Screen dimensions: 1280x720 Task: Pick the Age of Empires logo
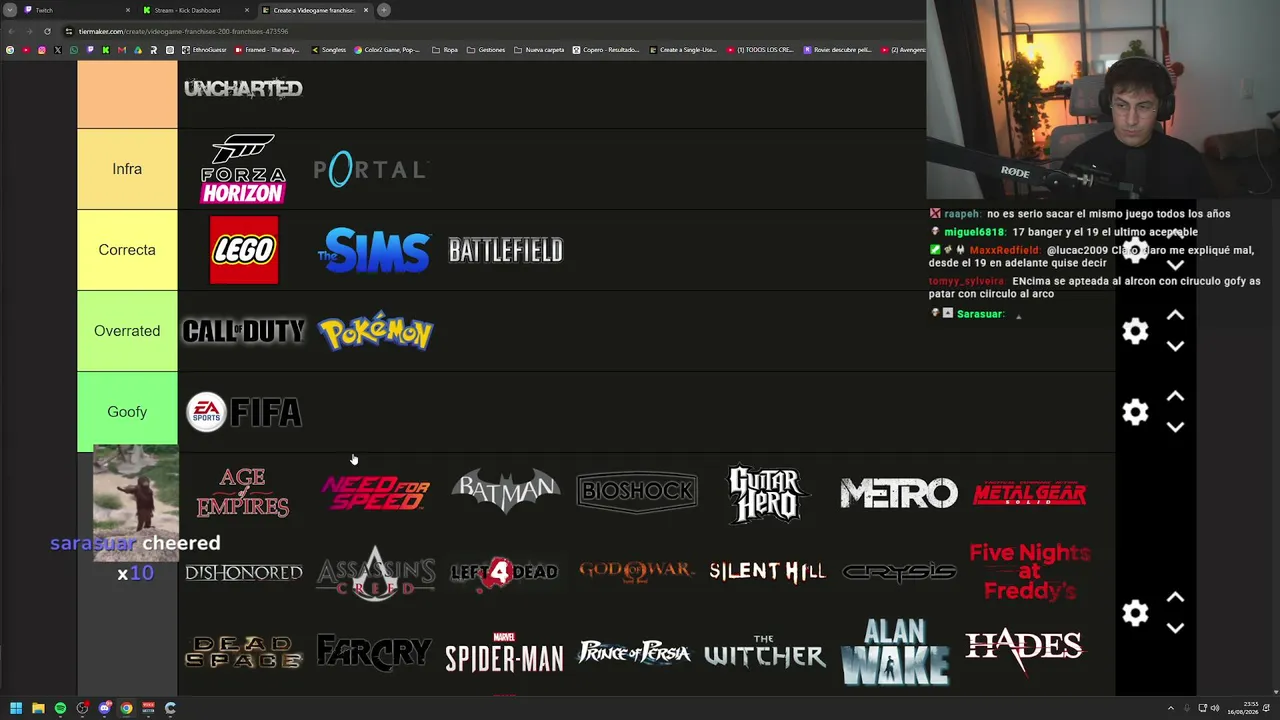tap(243, 492)
